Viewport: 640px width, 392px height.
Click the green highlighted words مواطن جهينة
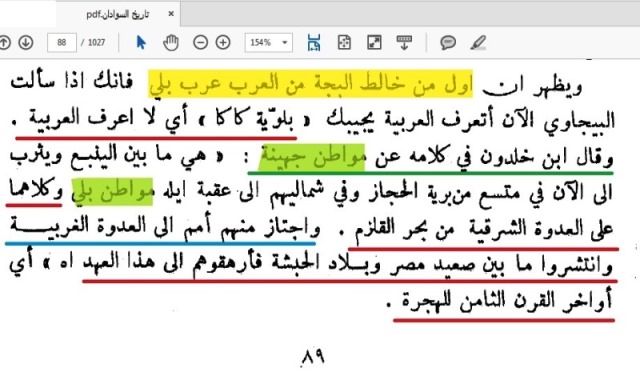pyautogui.click(x=312, y=157)
